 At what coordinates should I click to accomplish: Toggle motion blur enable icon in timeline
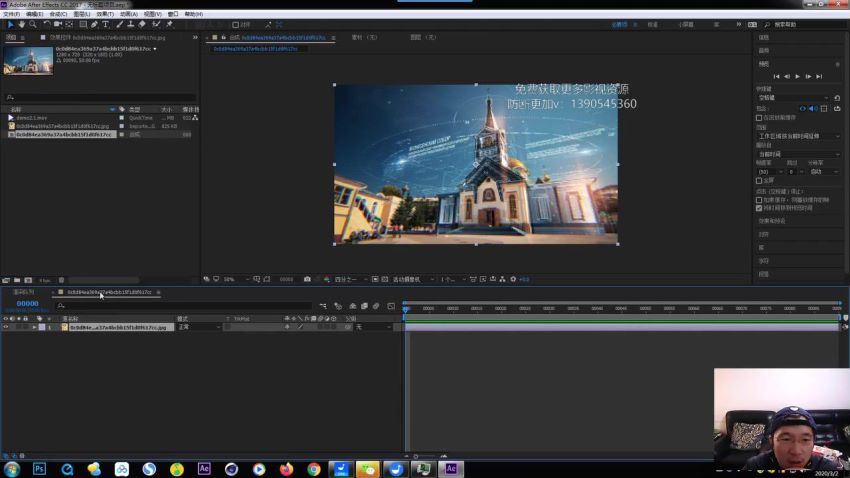(x=376, y=306)
